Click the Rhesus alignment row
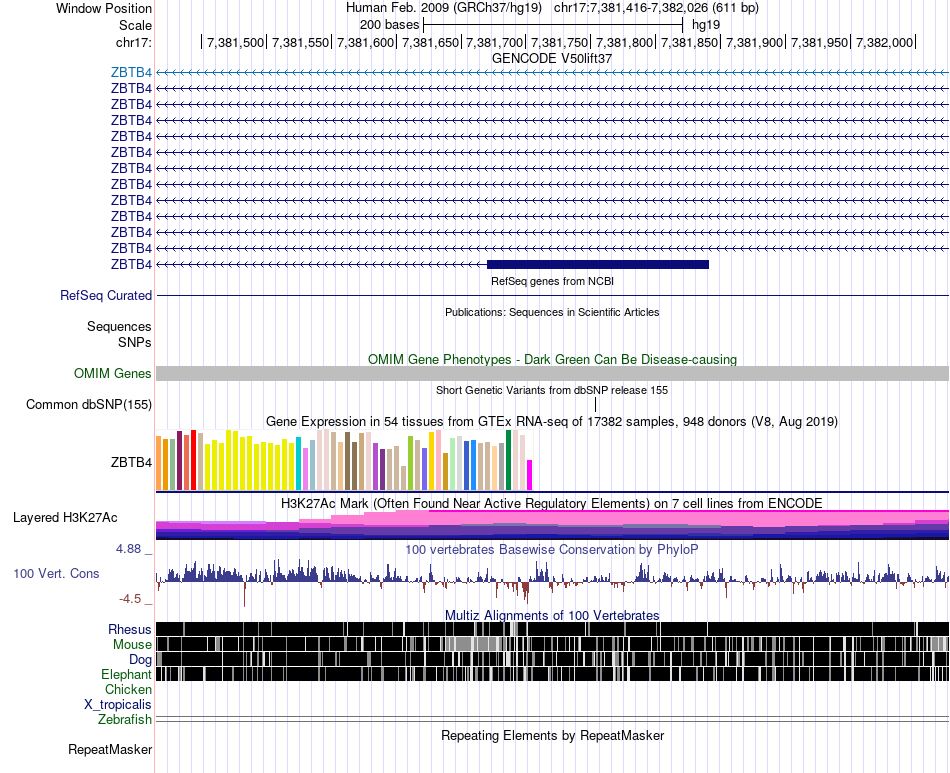The width and height of the screenshot is (950, 773). coord(552,629)
